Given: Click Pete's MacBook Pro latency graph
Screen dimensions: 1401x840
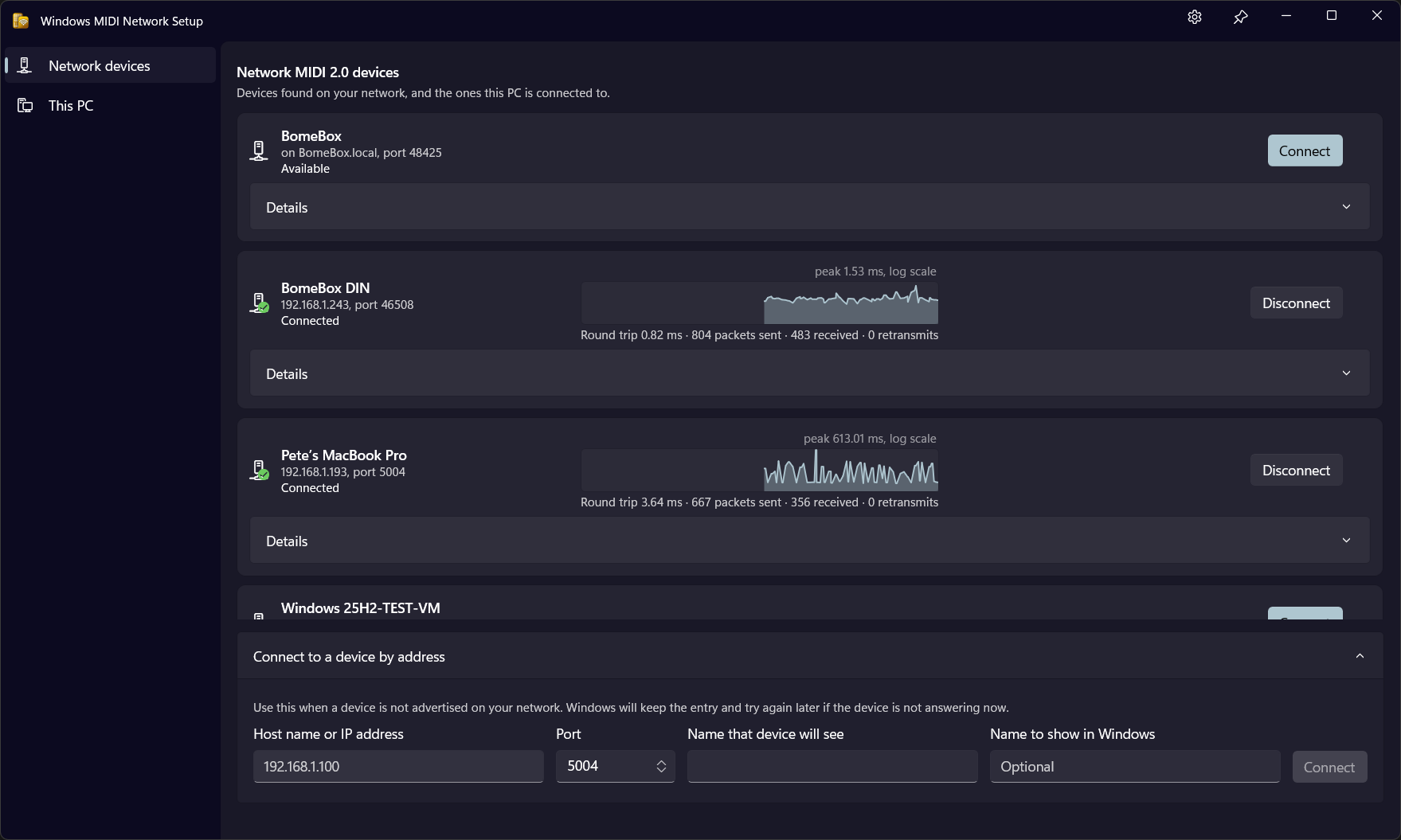Looking at the screenshot, I should (760, 471).
